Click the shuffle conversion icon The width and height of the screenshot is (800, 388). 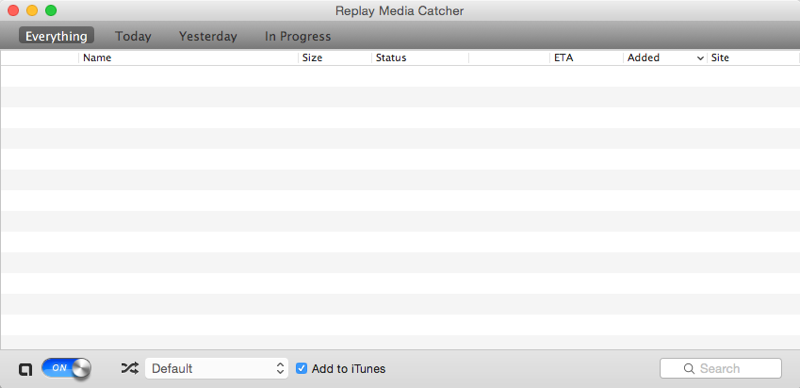(130, 368)
